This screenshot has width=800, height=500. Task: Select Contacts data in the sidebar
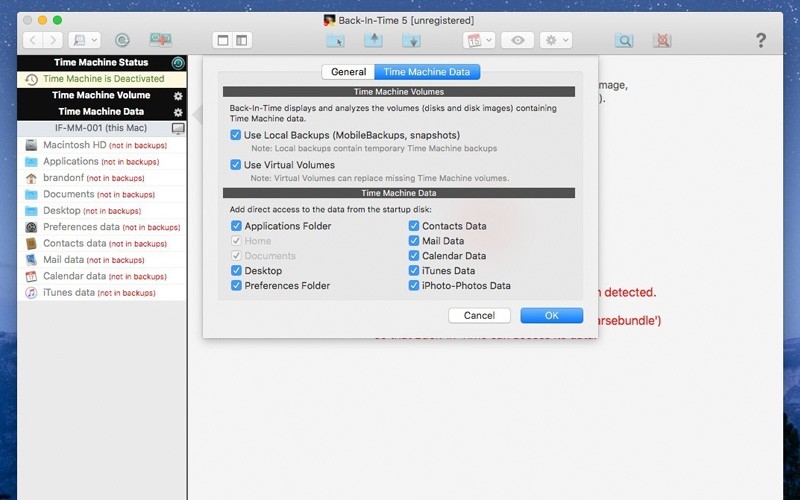[102, 243]
